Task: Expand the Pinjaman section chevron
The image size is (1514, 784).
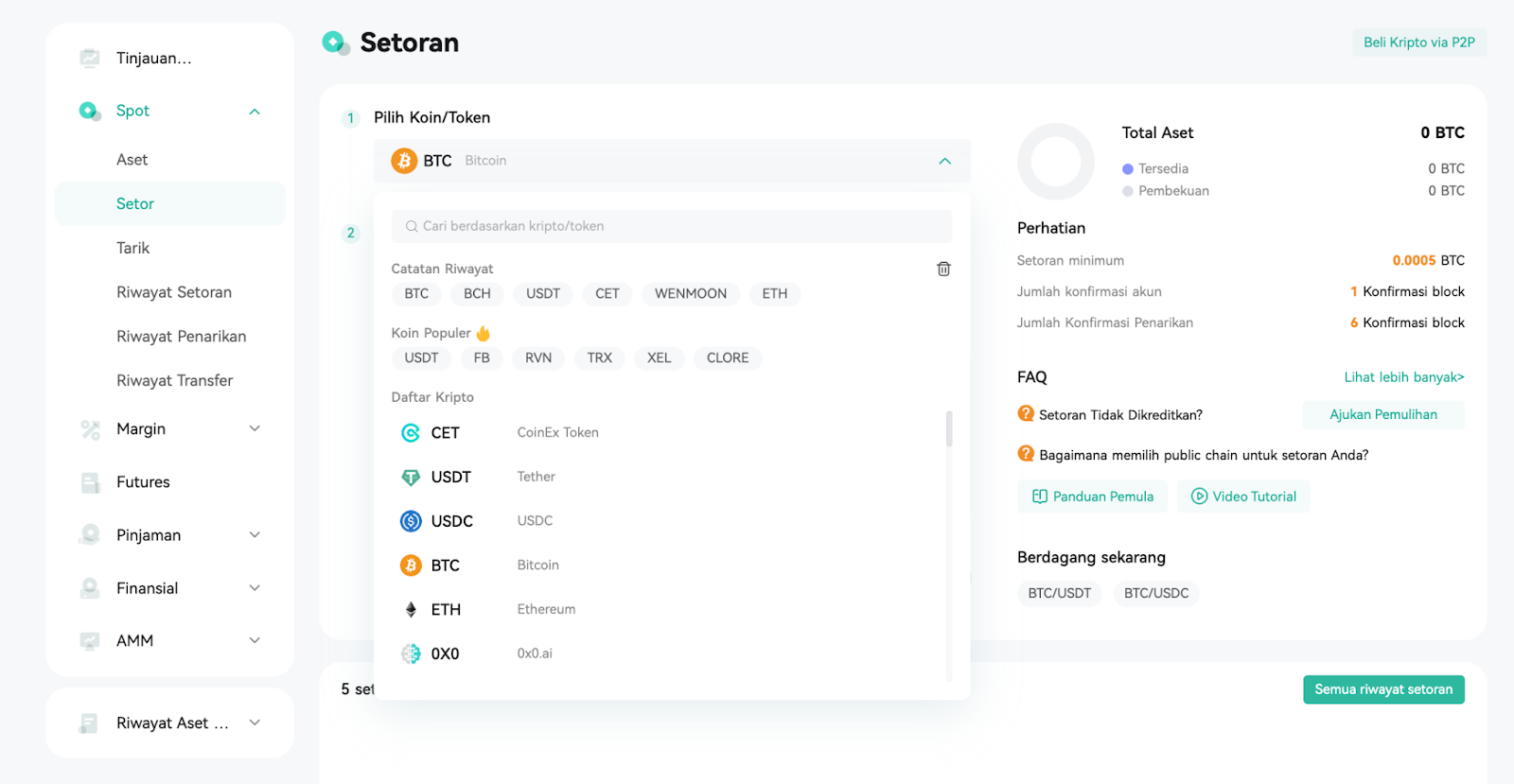Action: (255, 534)
